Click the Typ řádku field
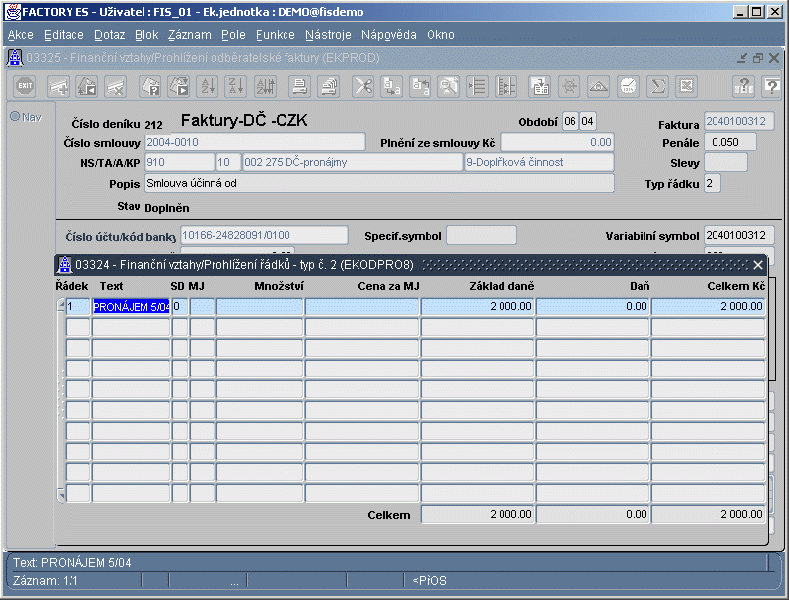This screenshot has width=789, height=600. click(712, 183)
